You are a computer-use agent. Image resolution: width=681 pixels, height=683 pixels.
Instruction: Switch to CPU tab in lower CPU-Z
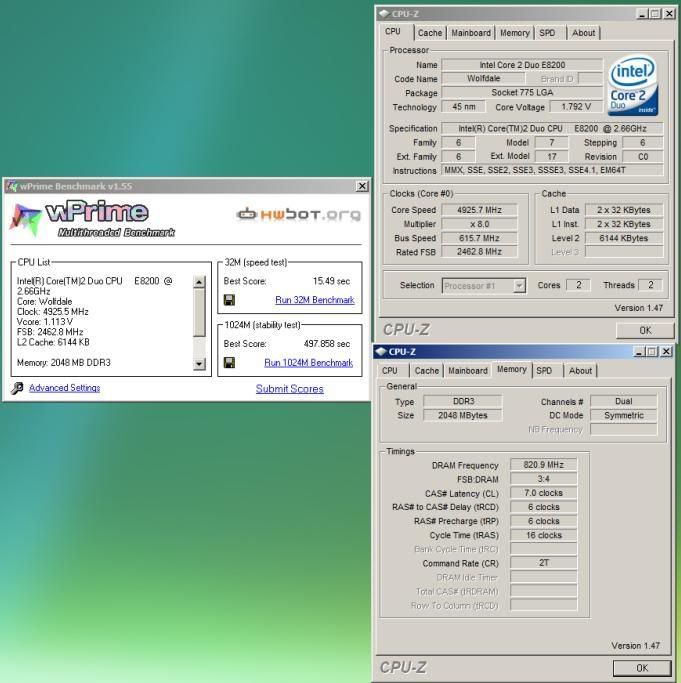click(x=392, y=371)
